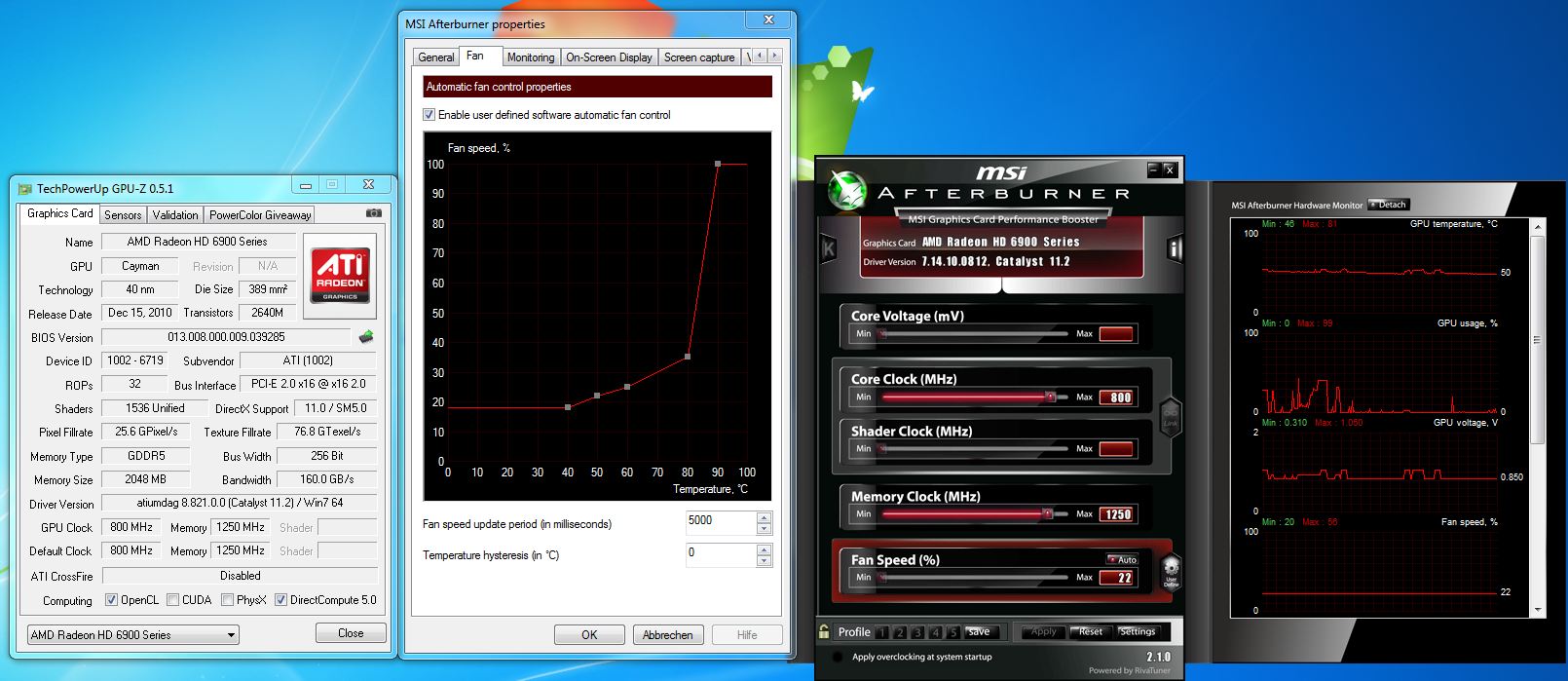Switch to the Sensors tab in GPU-Z
This screenshot has height=681, width=1568.
(123, 214)
